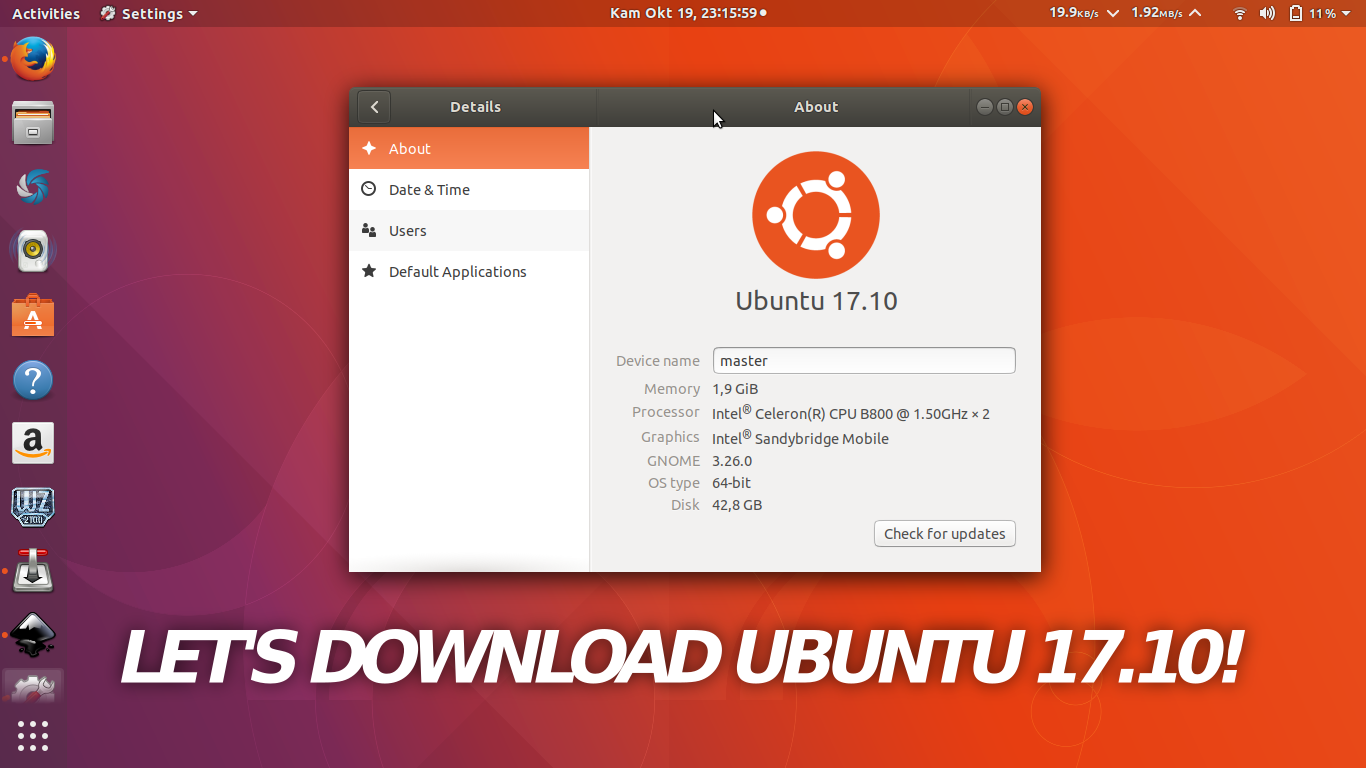The width and height of the screenshot is (1366, 768).
Task: Go back using the Details back arrow
Action: [x=374, y=107]
